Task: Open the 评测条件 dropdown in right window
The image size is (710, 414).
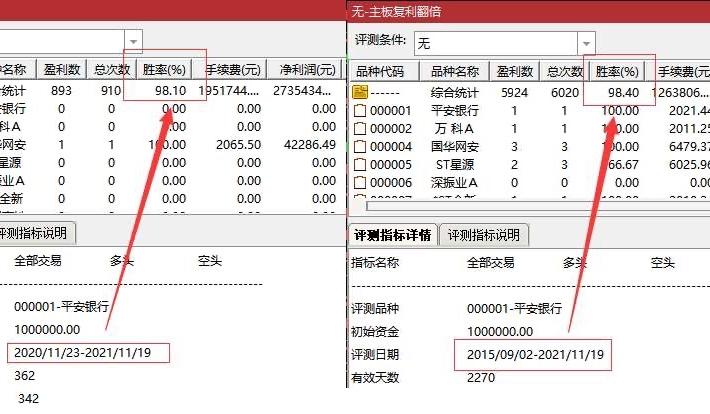Action: pos(587,43)
